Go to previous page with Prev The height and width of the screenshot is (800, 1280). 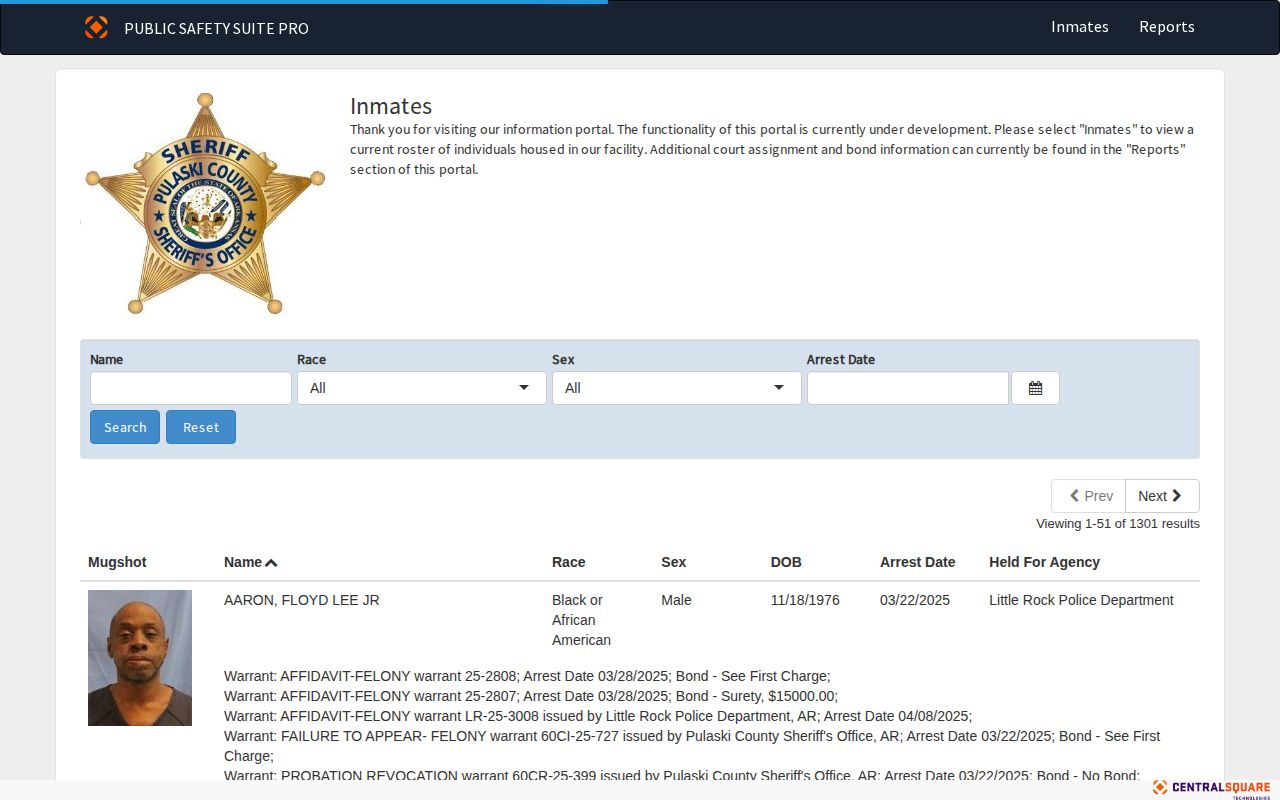pyautogui.click(x=1088, y=496)
